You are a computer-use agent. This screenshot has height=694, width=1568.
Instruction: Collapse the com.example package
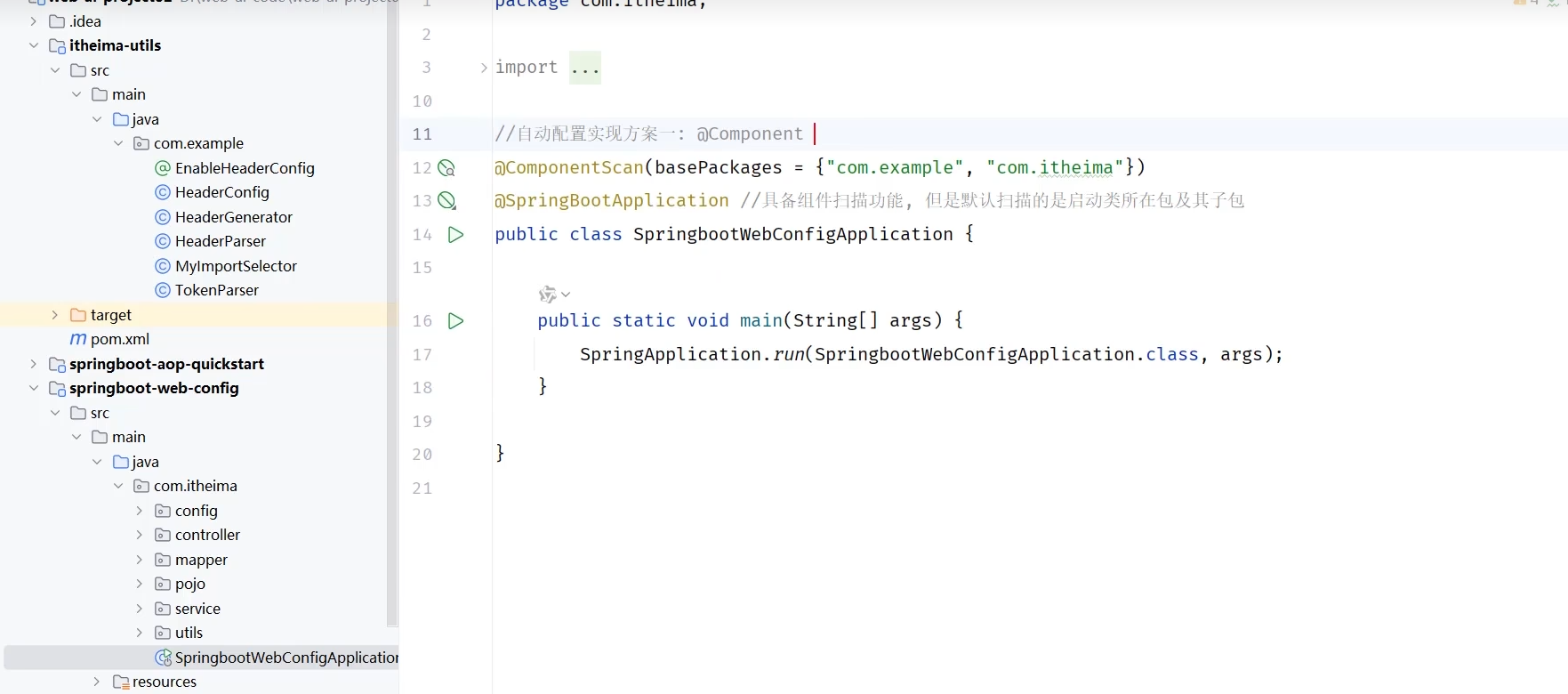118,143
